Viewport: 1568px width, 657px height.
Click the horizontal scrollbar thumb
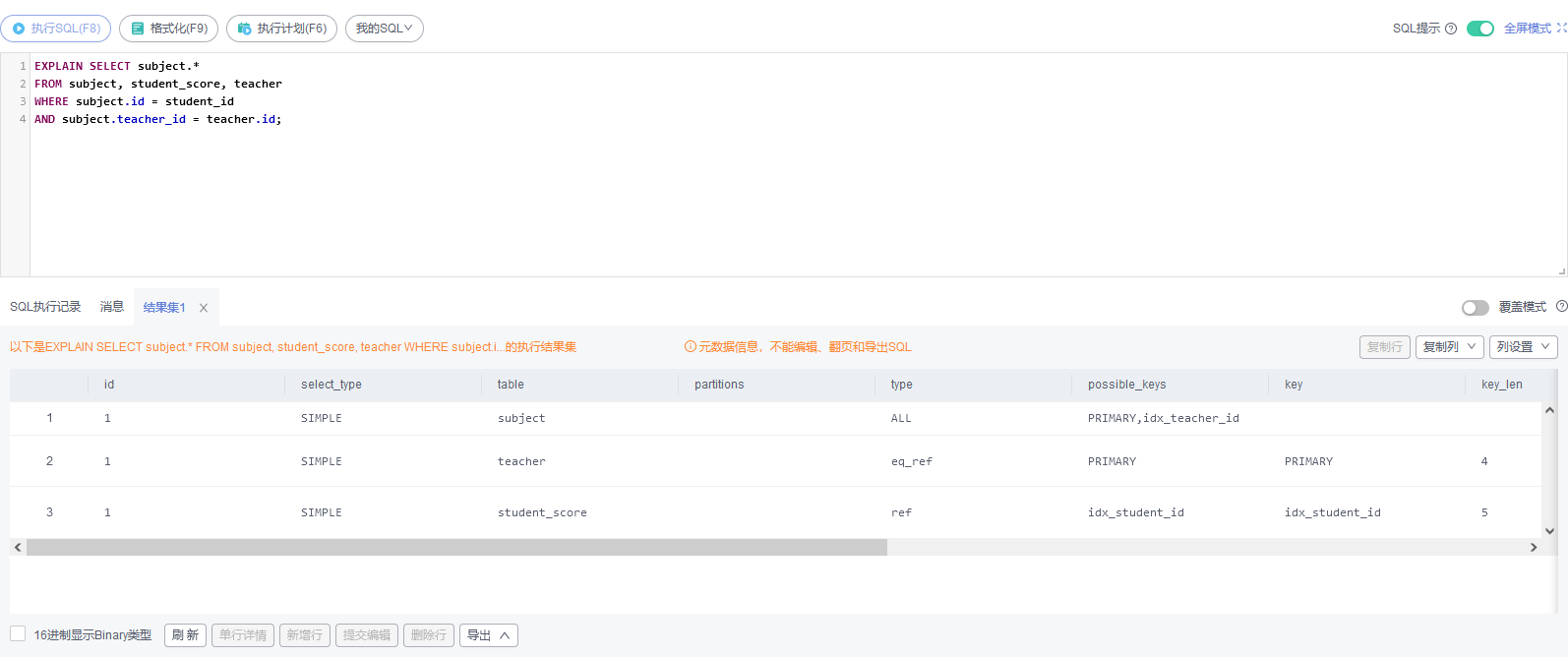coord(457,547)
